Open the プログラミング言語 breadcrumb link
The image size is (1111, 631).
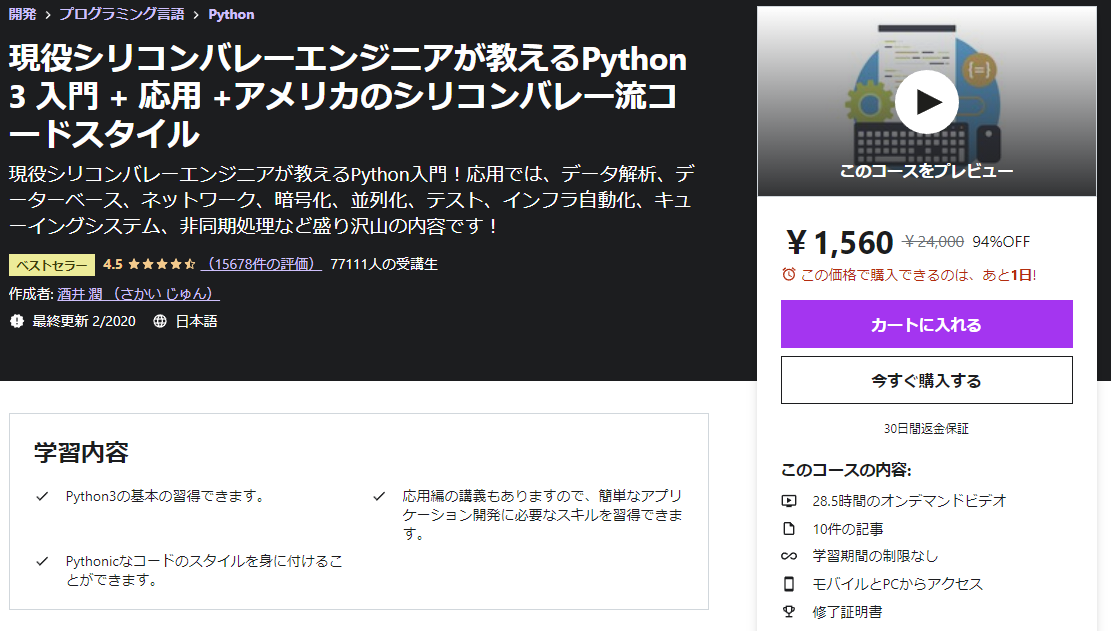(x=121, y=14)
